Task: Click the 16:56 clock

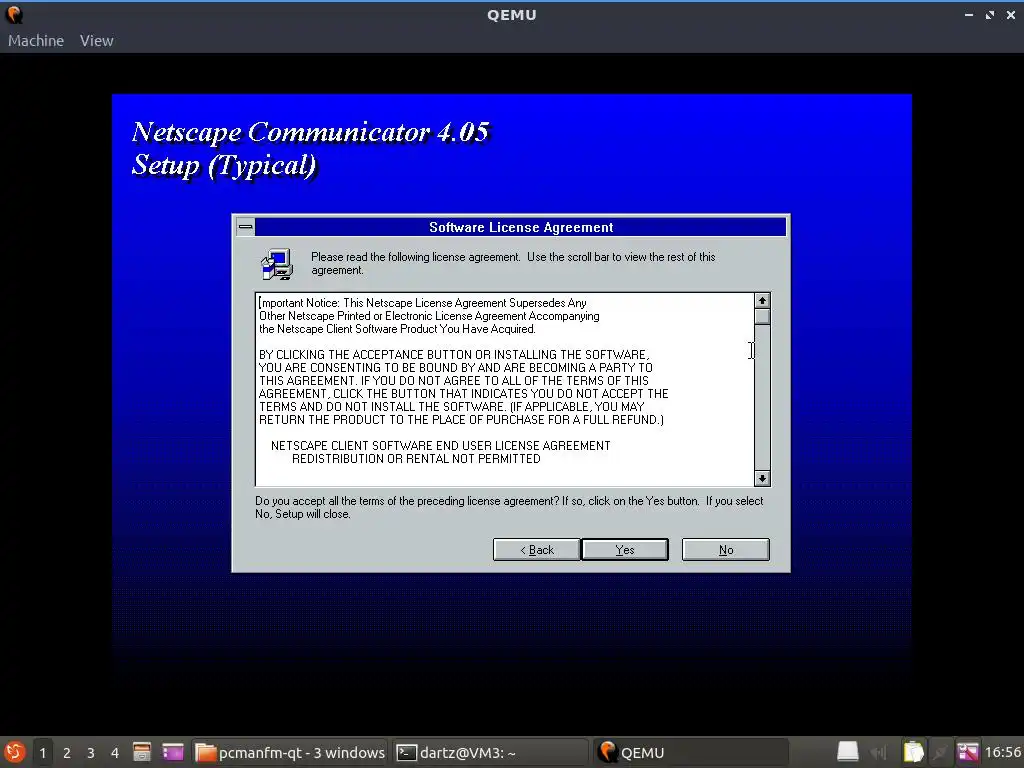Action: (x=1002, y=753)
